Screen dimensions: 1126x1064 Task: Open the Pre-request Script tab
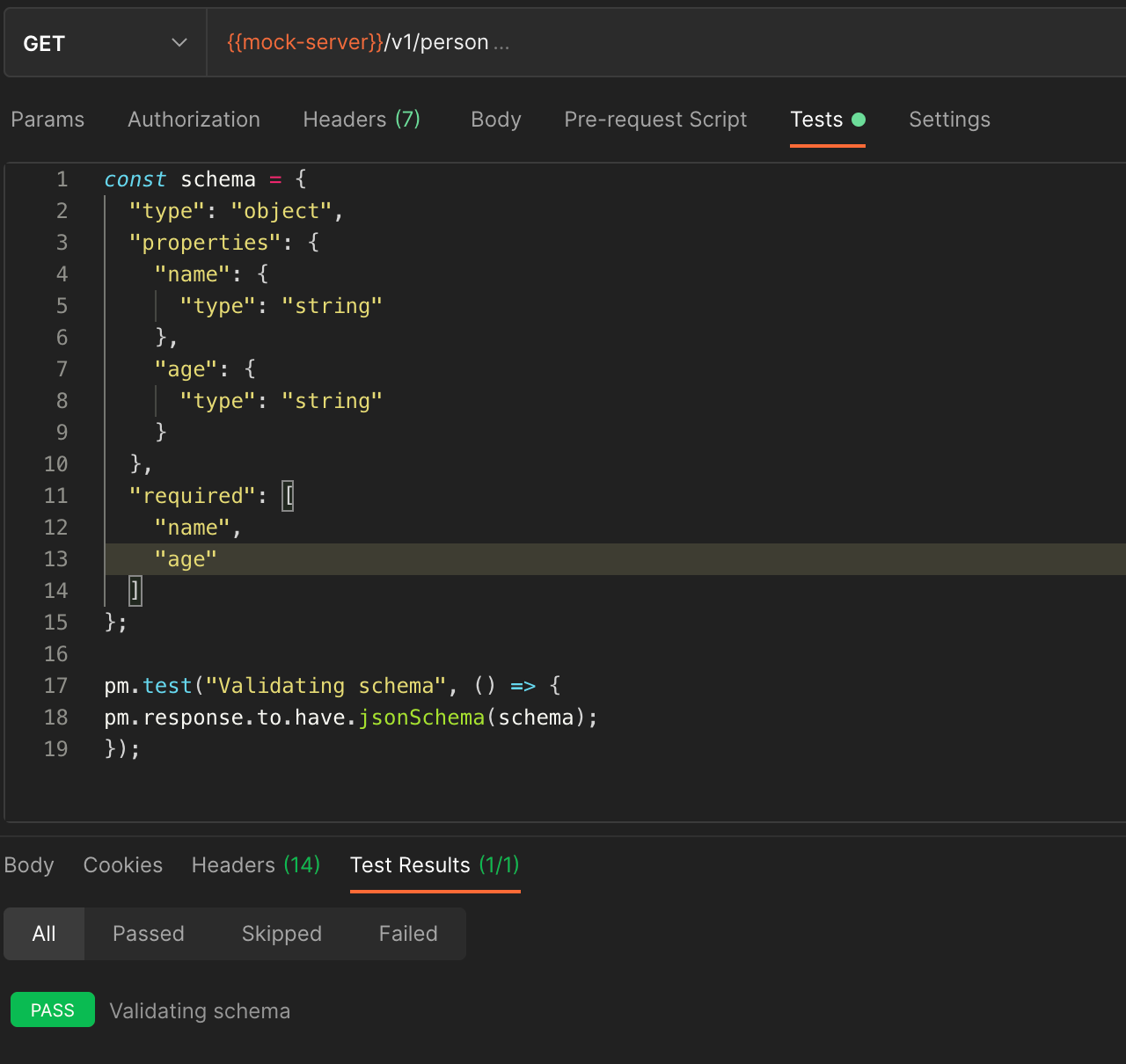(x=654, y=120)
